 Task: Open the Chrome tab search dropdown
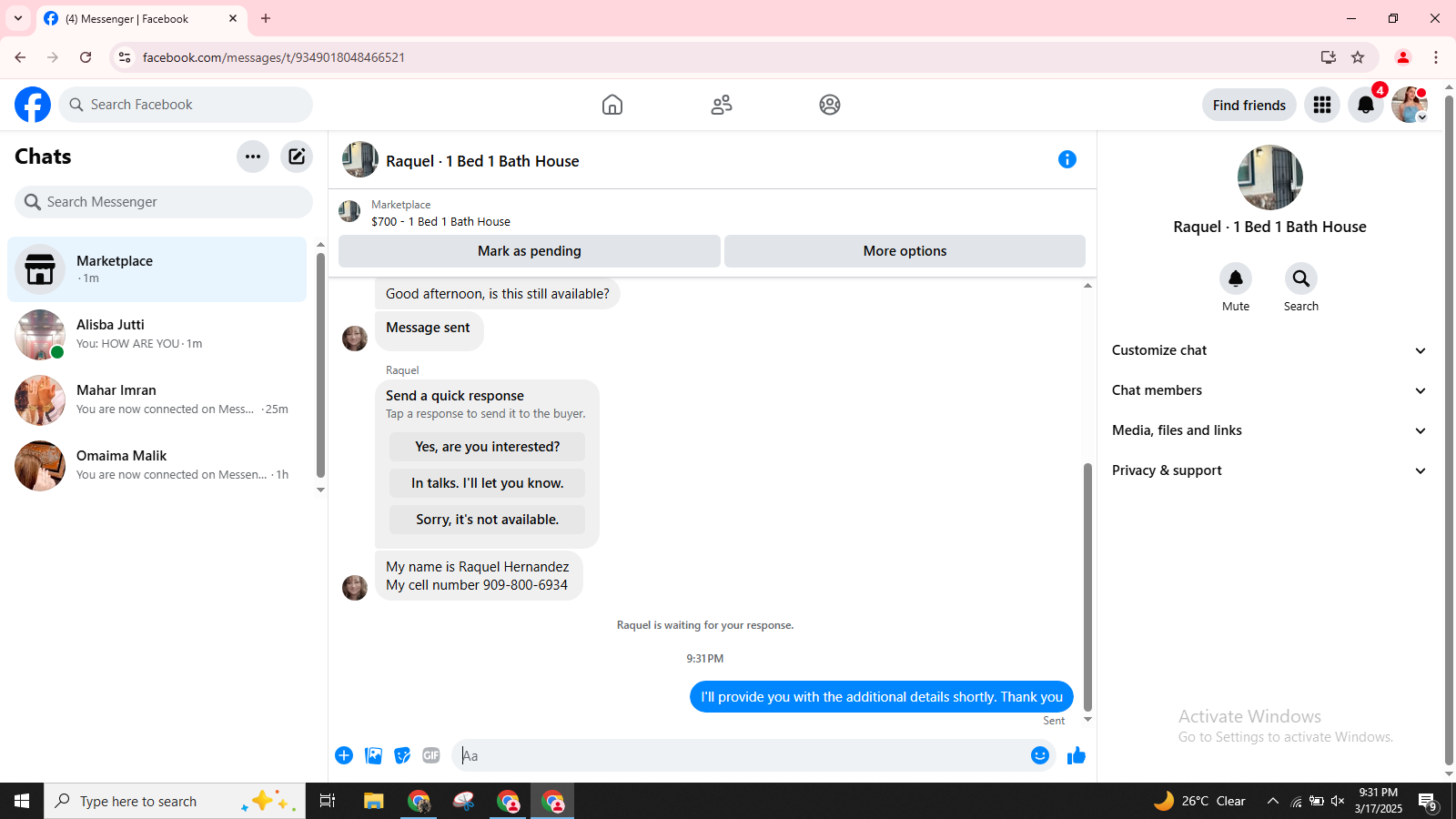click(x=18, y=18)
